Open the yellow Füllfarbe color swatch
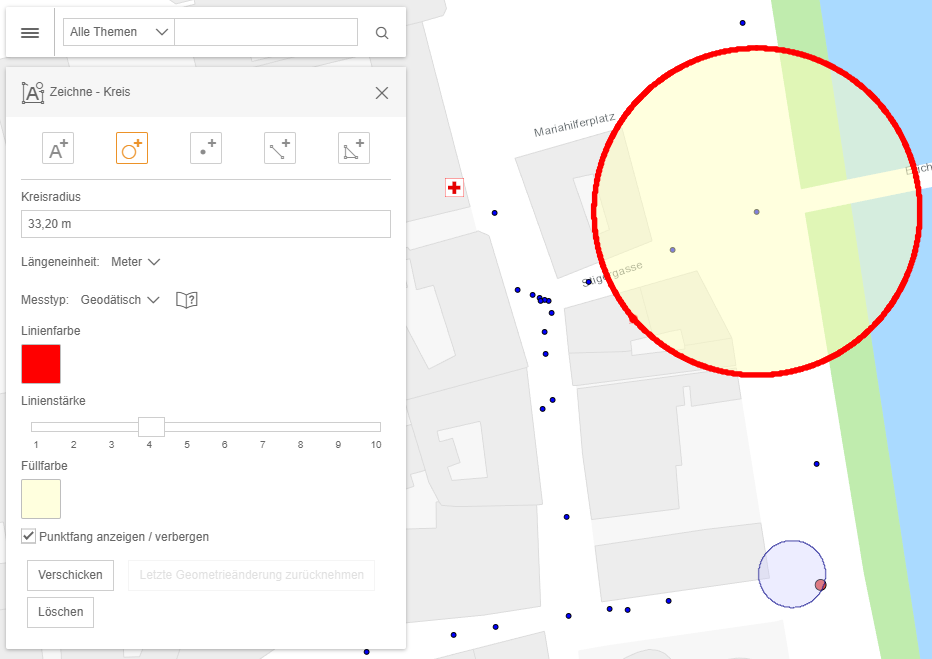Viewport: 932px width, 659px height. click(x=41, y=499)
